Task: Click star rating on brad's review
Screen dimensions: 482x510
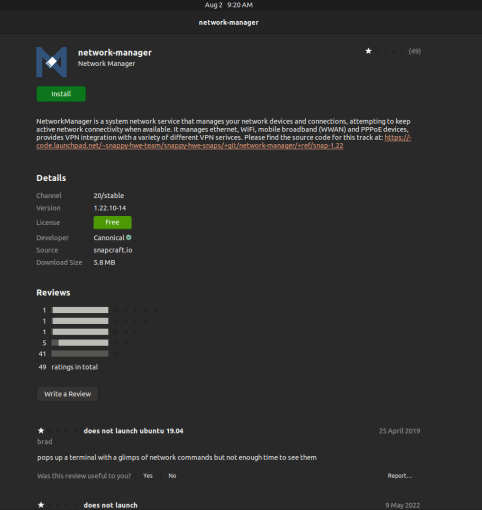Action: (x=58, y=431)
